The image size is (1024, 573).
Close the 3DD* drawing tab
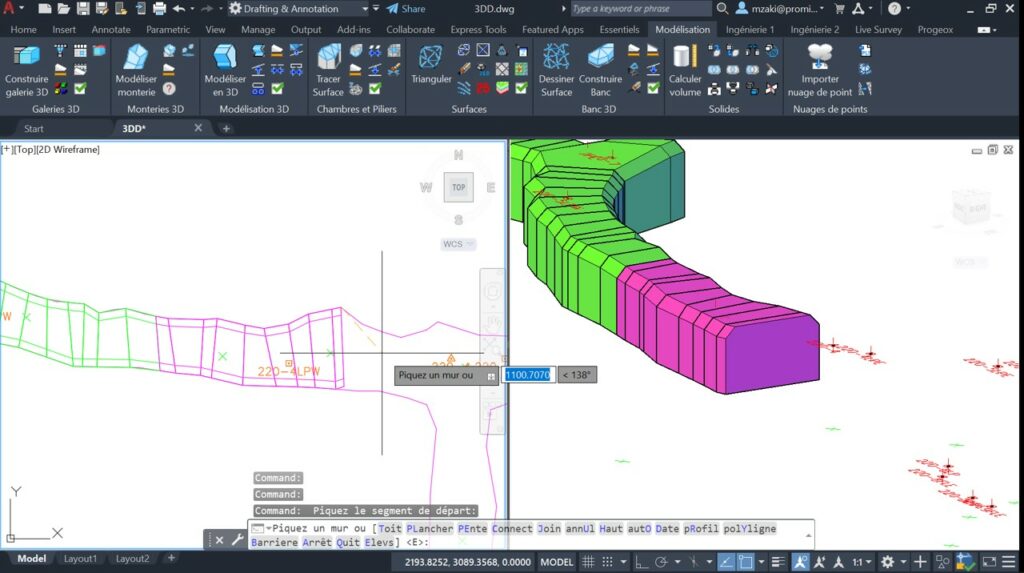[x=198, y=128]
